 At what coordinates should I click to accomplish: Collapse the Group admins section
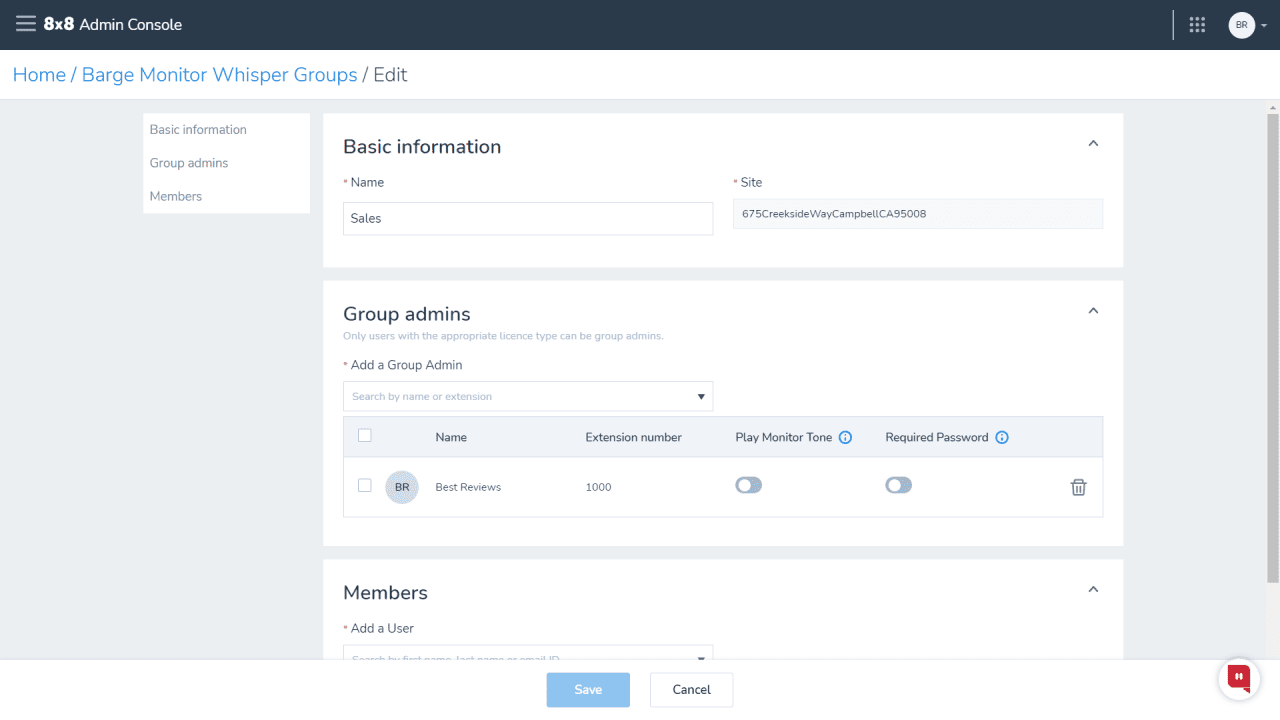tap(1093, 311)
